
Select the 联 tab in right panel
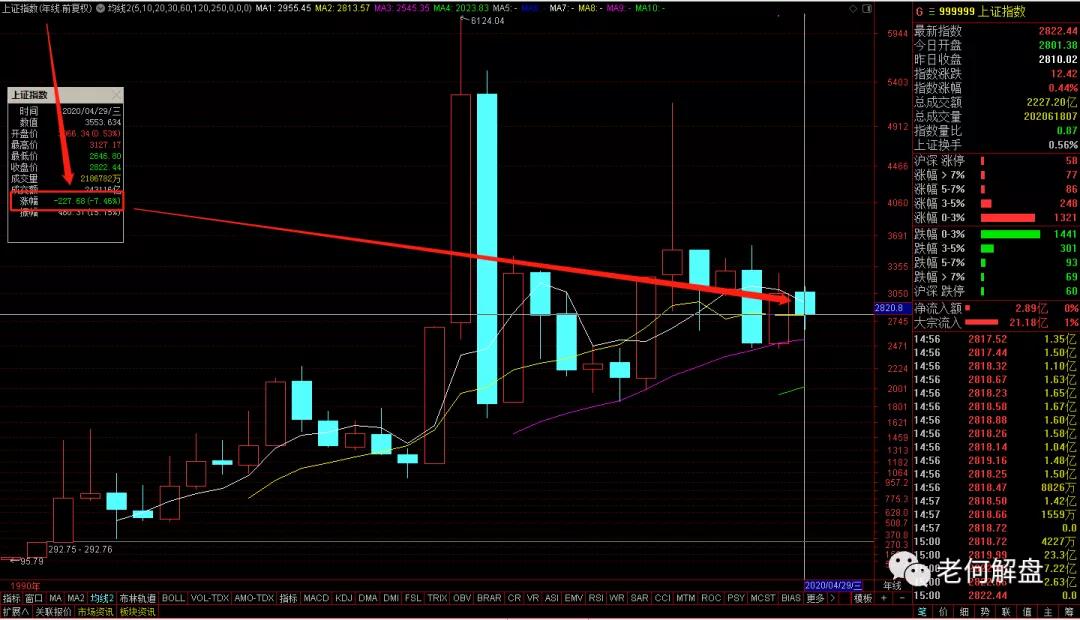(1006, 612)
